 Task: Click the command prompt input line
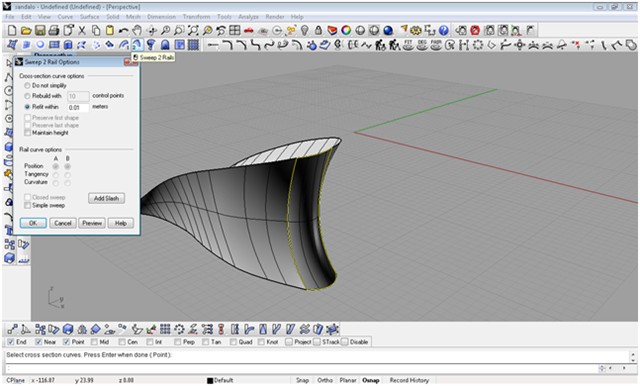302,368
